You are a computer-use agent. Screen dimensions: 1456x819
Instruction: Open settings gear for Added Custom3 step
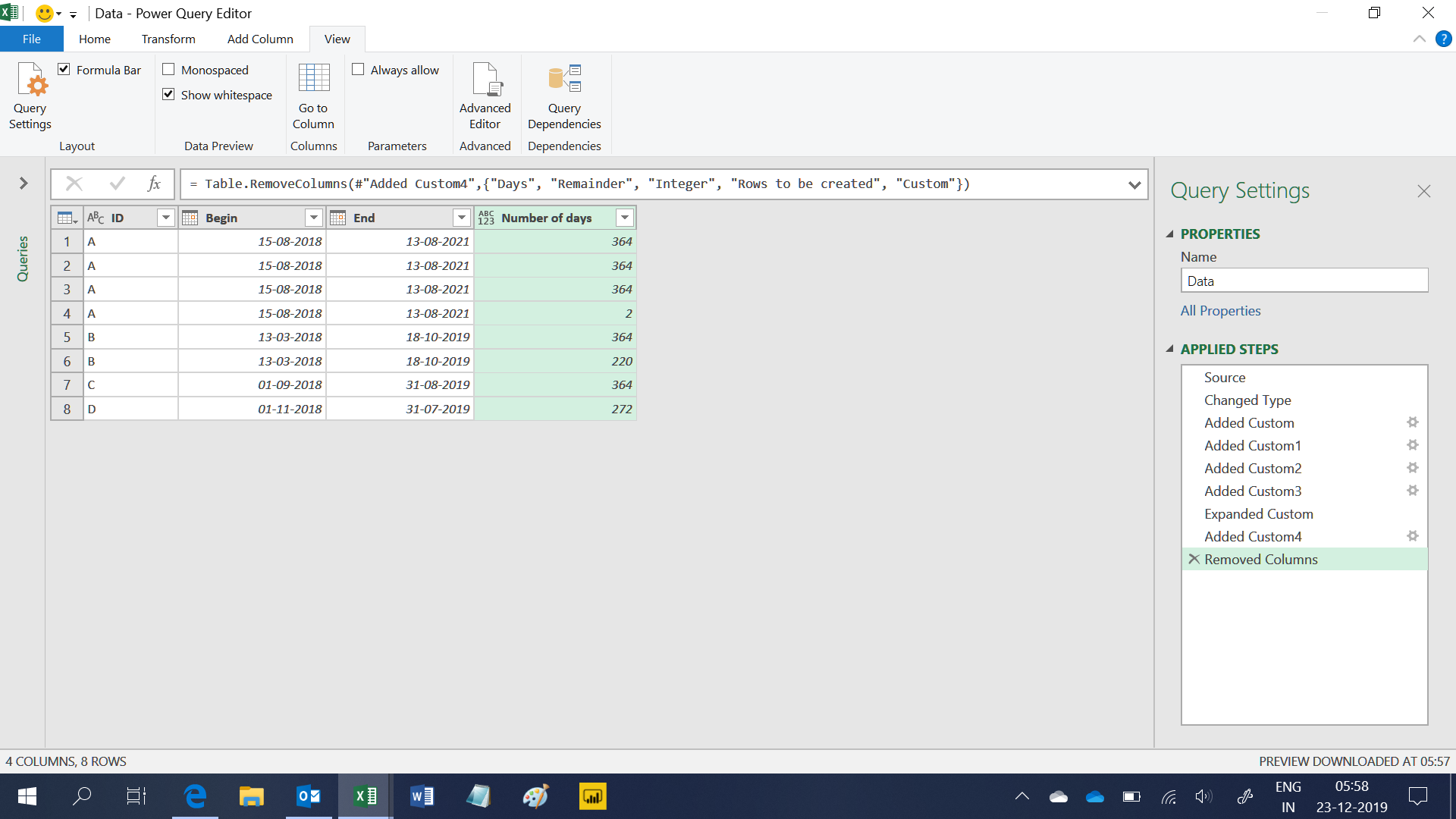pos(1412,491)
